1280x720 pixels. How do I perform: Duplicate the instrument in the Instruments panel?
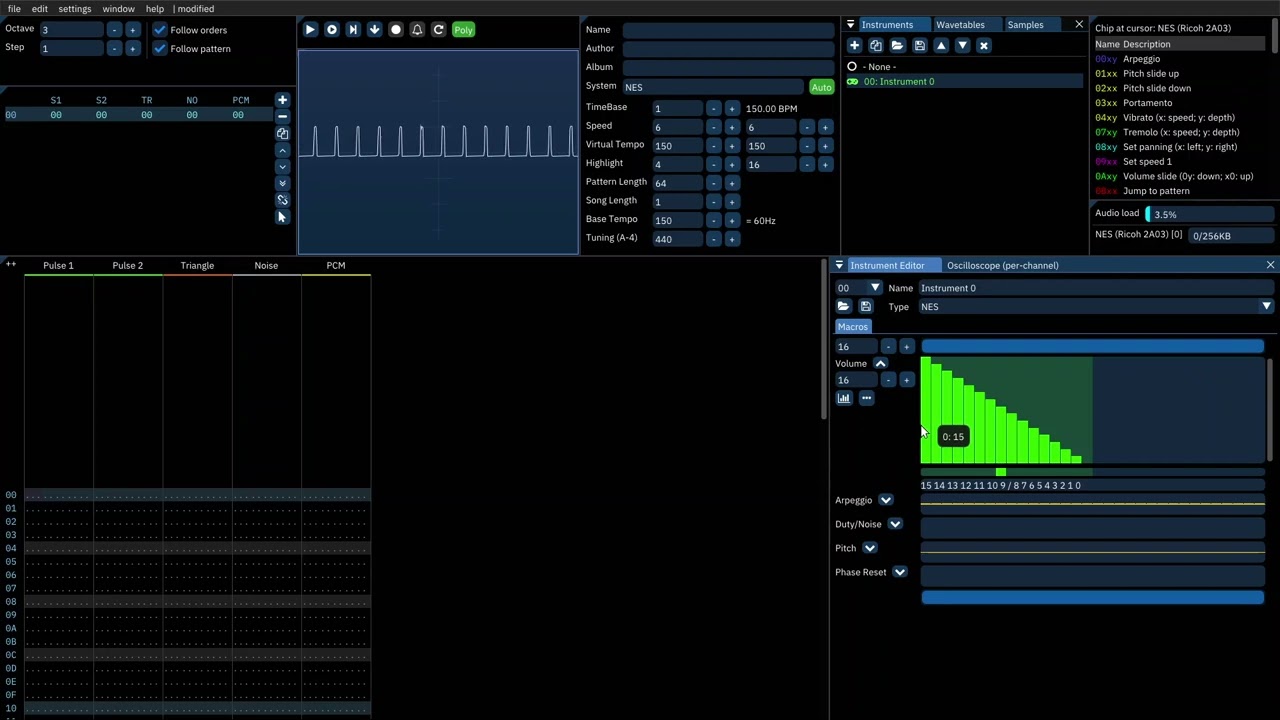876,46
